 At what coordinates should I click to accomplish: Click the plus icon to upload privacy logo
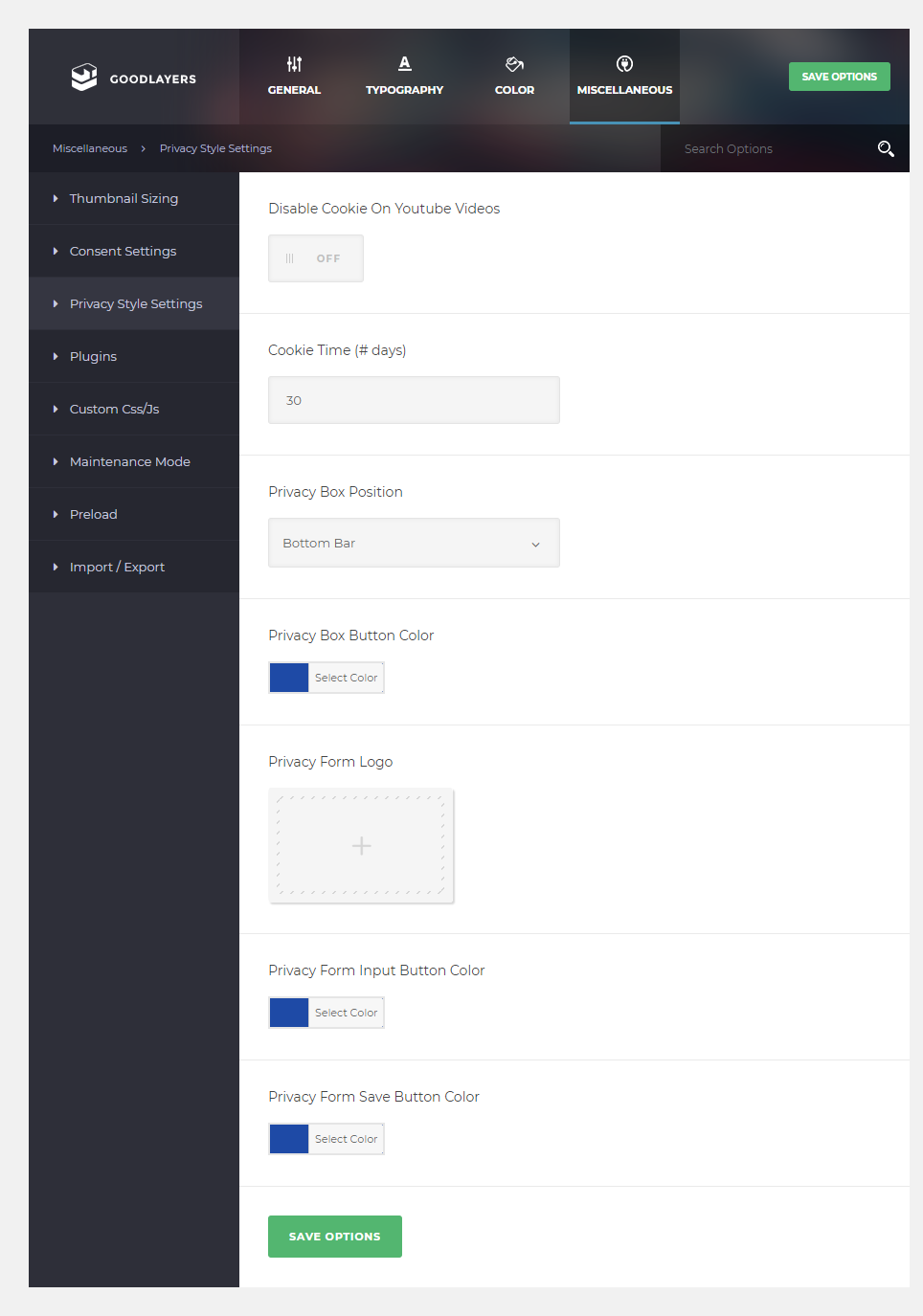pyautogui.click(x=361, y=846)
